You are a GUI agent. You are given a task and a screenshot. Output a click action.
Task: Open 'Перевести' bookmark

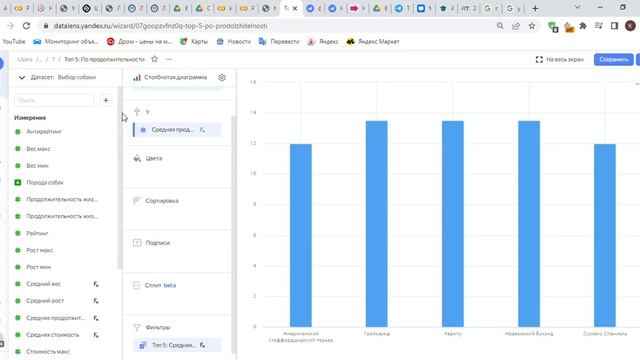[279, 42]
